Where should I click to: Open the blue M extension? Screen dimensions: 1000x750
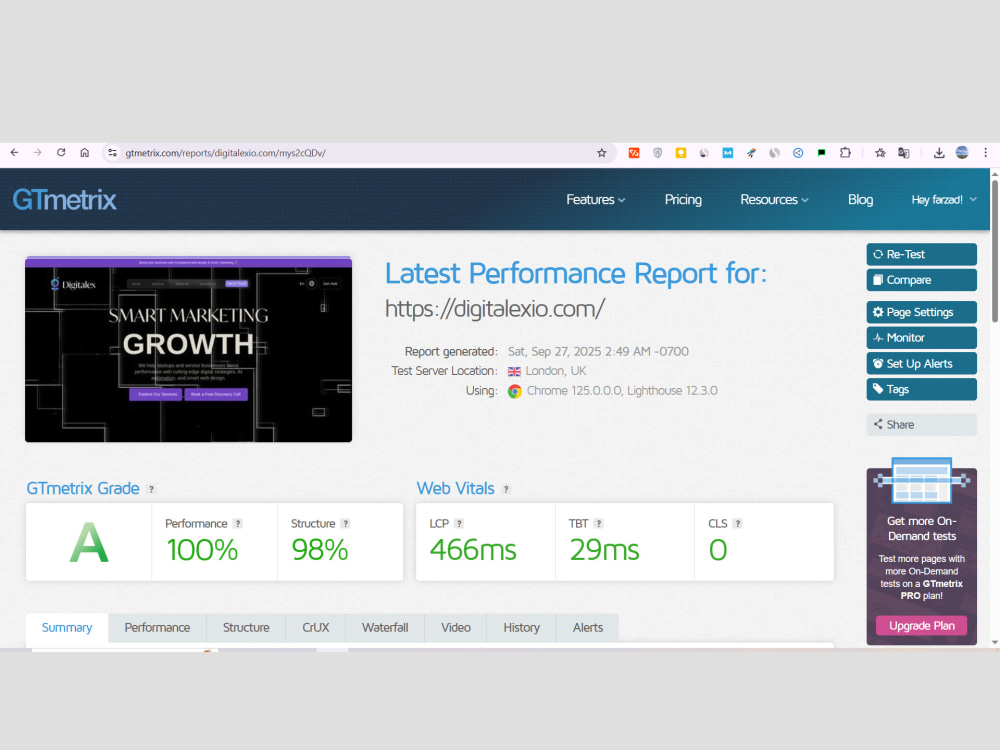728,153
